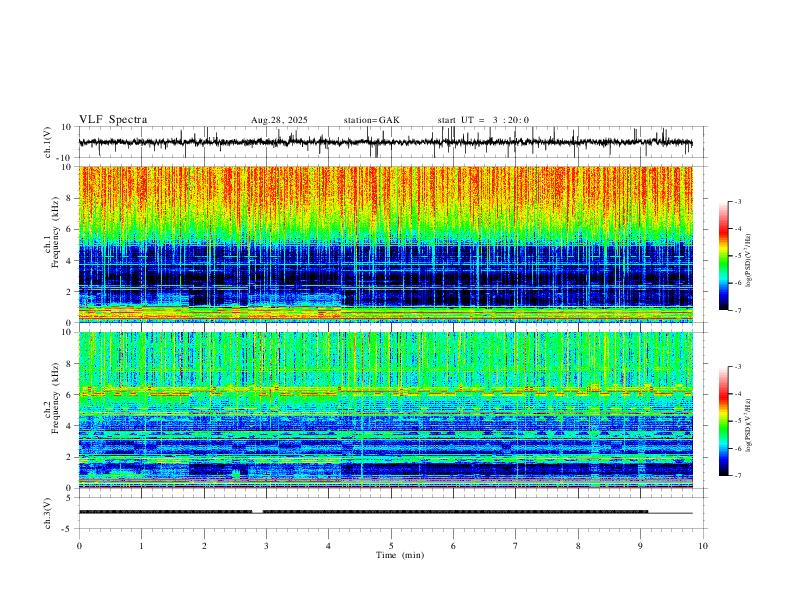Viewport: 792px width, 612px height.
Task: Click the ch.1 voltage waveform trace
Action: pyautogui.click(x=385, y=142)
